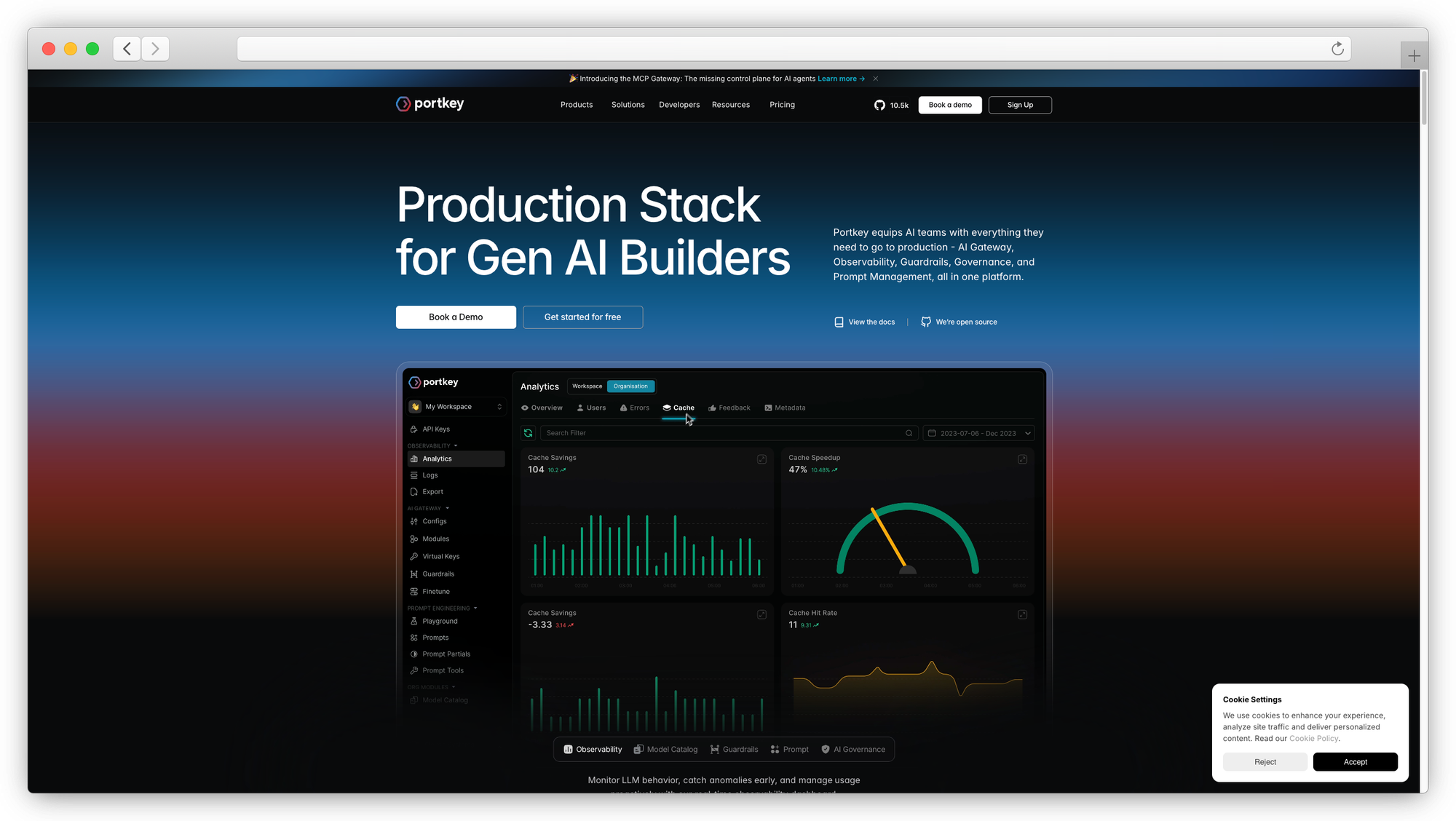Click the green refresh icon by Search Filter
The width and height of the screenshot is (1456, 821).
click(529, 433)
